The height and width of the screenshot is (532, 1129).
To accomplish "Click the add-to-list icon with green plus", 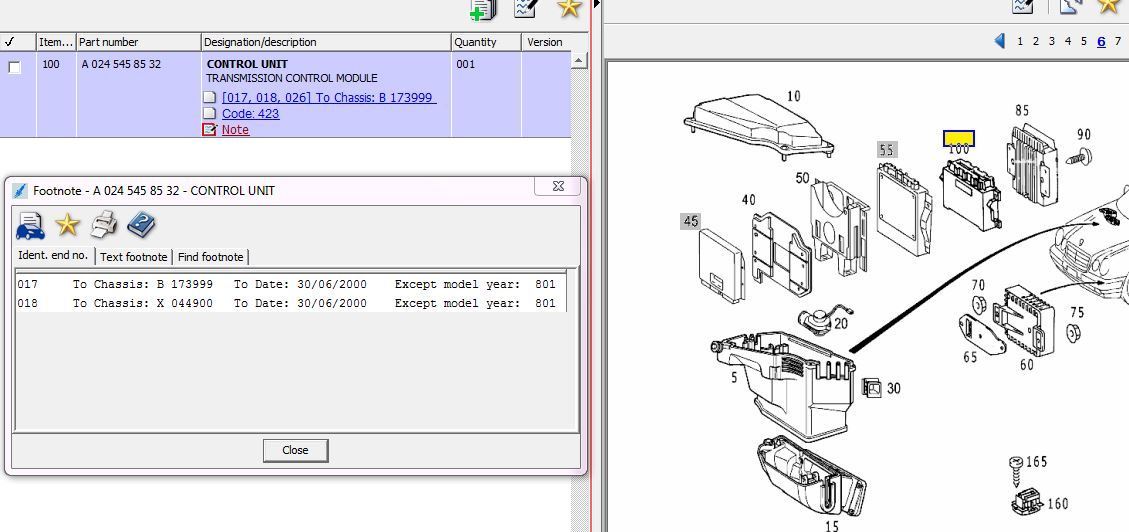I will tap(482, 9).
